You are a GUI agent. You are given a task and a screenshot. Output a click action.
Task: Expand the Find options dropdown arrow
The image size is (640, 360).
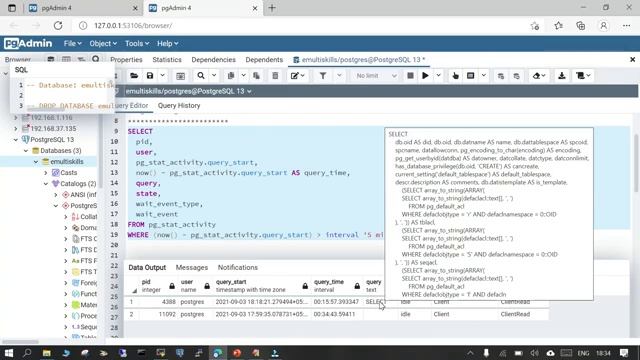point(213,76)
